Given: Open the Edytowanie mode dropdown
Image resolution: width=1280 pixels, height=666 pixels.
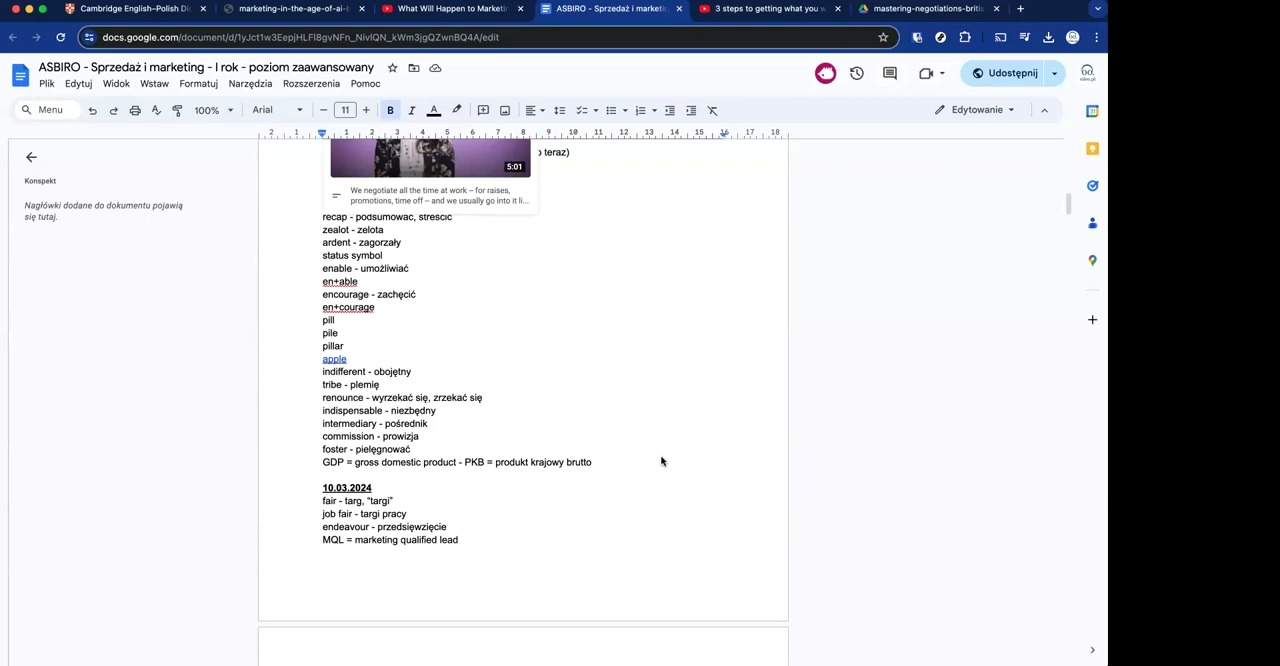Looking at the screenshot, I should tap(975, 110).
